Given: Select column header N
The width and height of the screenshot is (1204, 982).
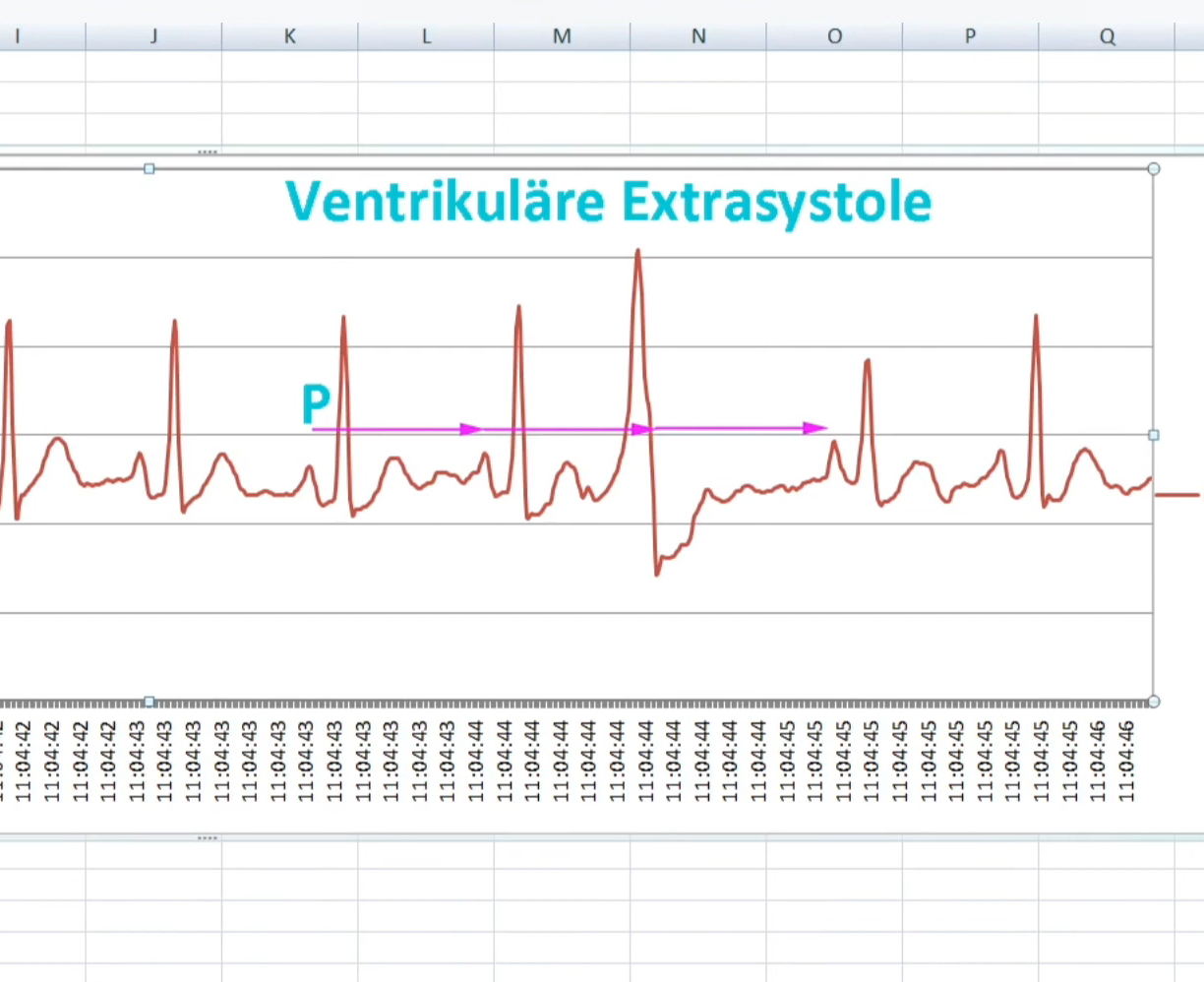Looking at the screenshot, I should (x=698, y=36).
